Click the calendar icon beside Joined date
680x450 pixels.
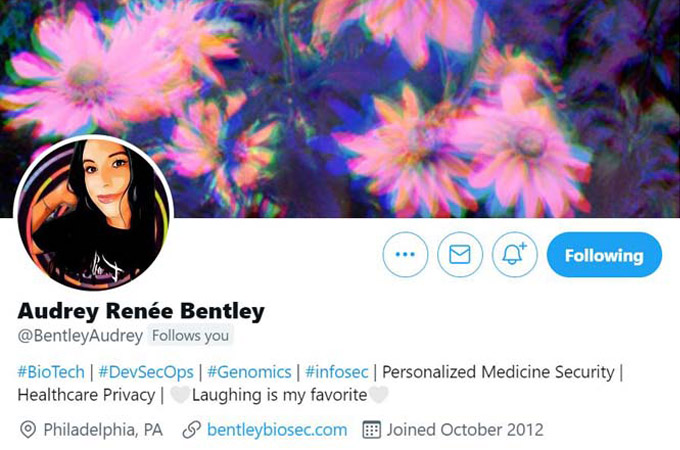[x=372, y=430]
